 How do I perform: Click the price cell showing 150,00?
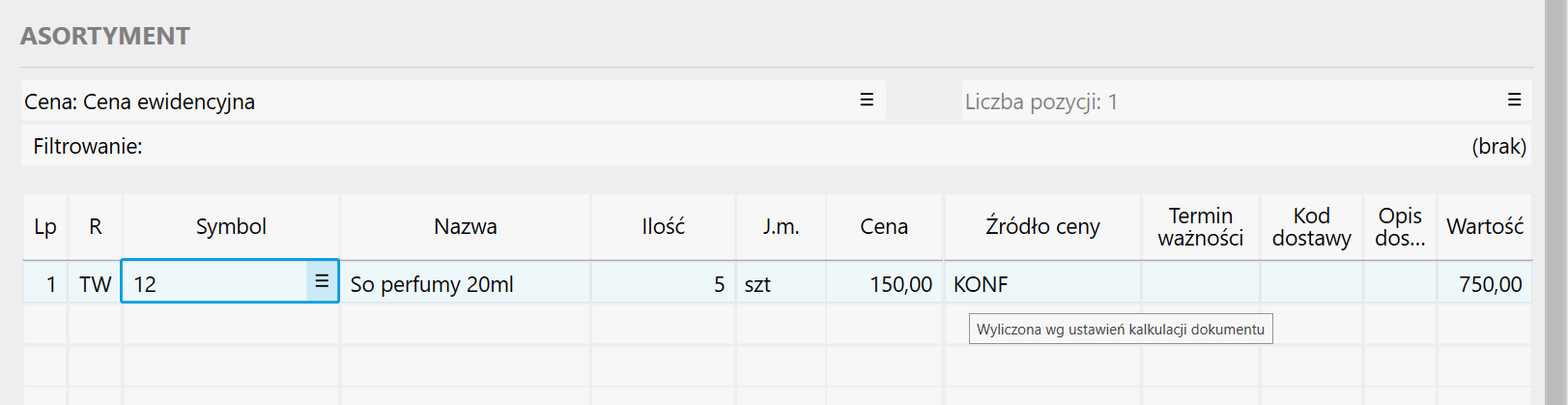[x=883, y=284]
